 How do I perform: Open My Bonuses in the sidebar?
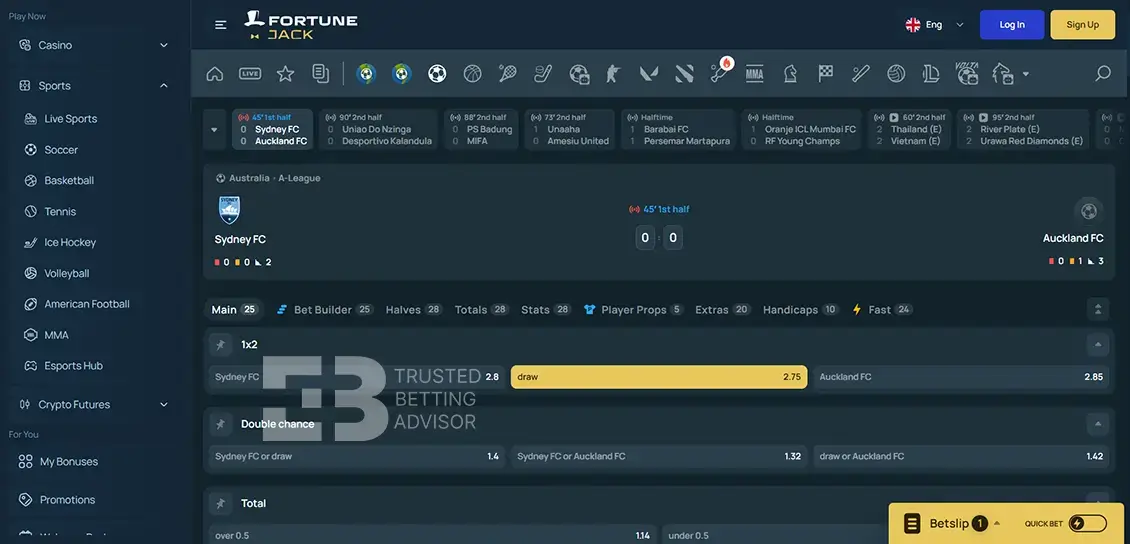[x=68, y=462]
